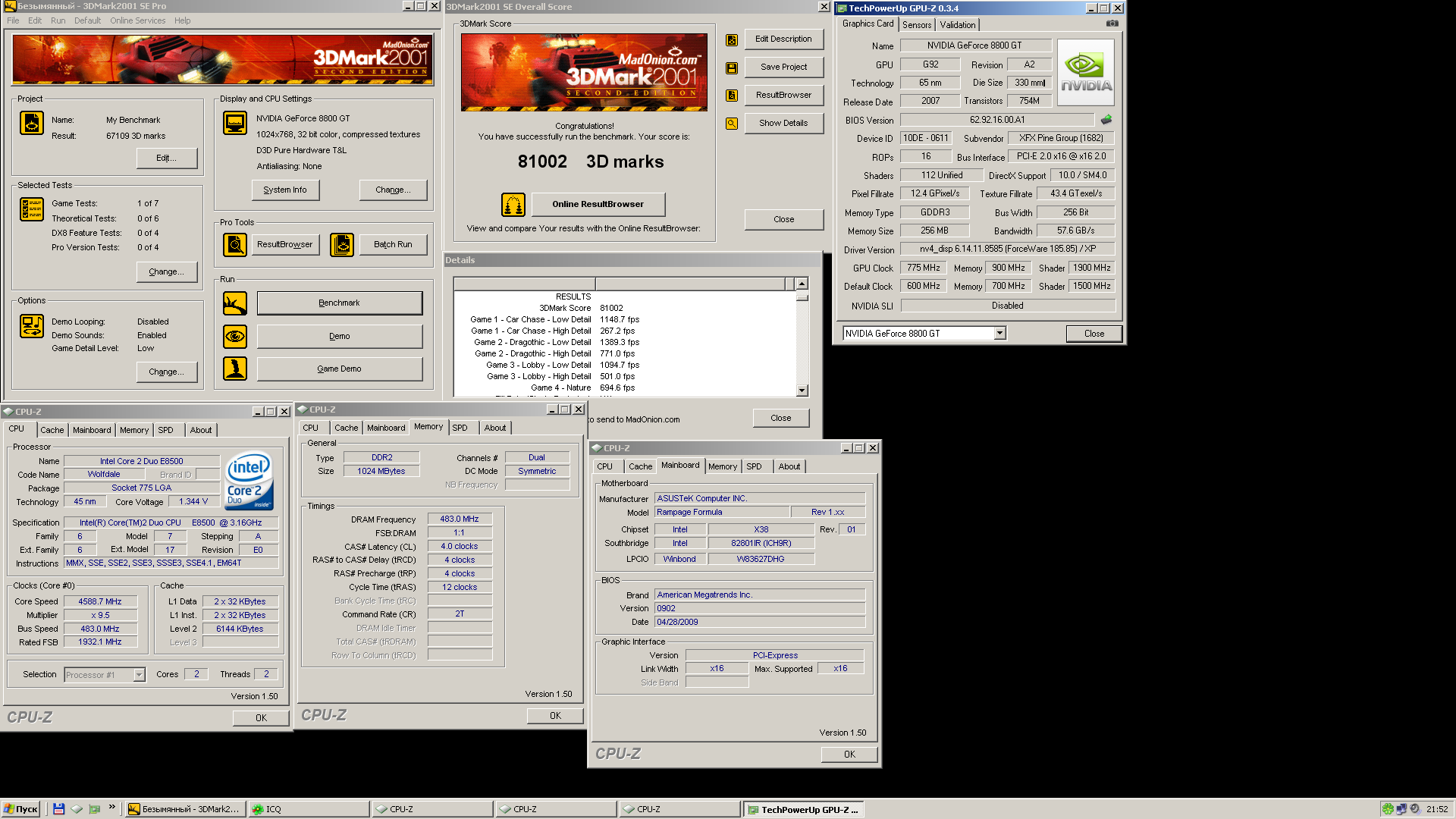This screenshot has width=1456, height=819.
Task: Click the Edit Description icon in Overall Score
Action: point(732,40)
